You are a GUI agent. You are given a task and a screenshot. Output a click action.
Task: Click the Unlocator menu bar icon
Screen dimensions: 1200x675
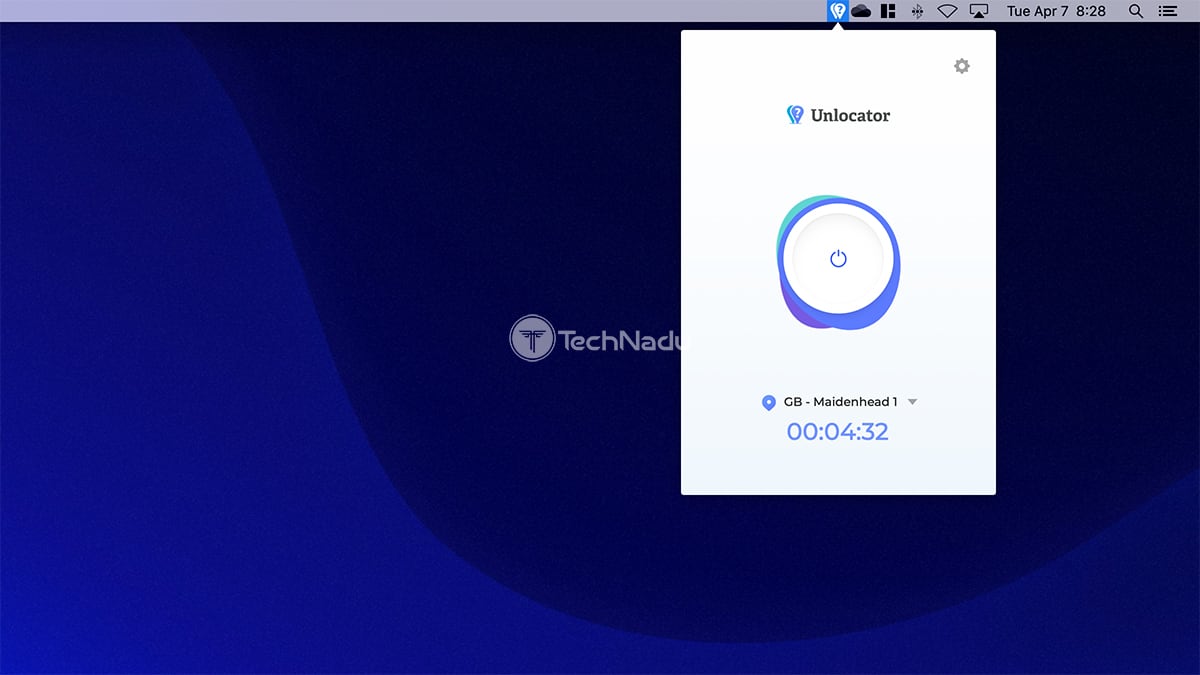(x=838, y=11)
